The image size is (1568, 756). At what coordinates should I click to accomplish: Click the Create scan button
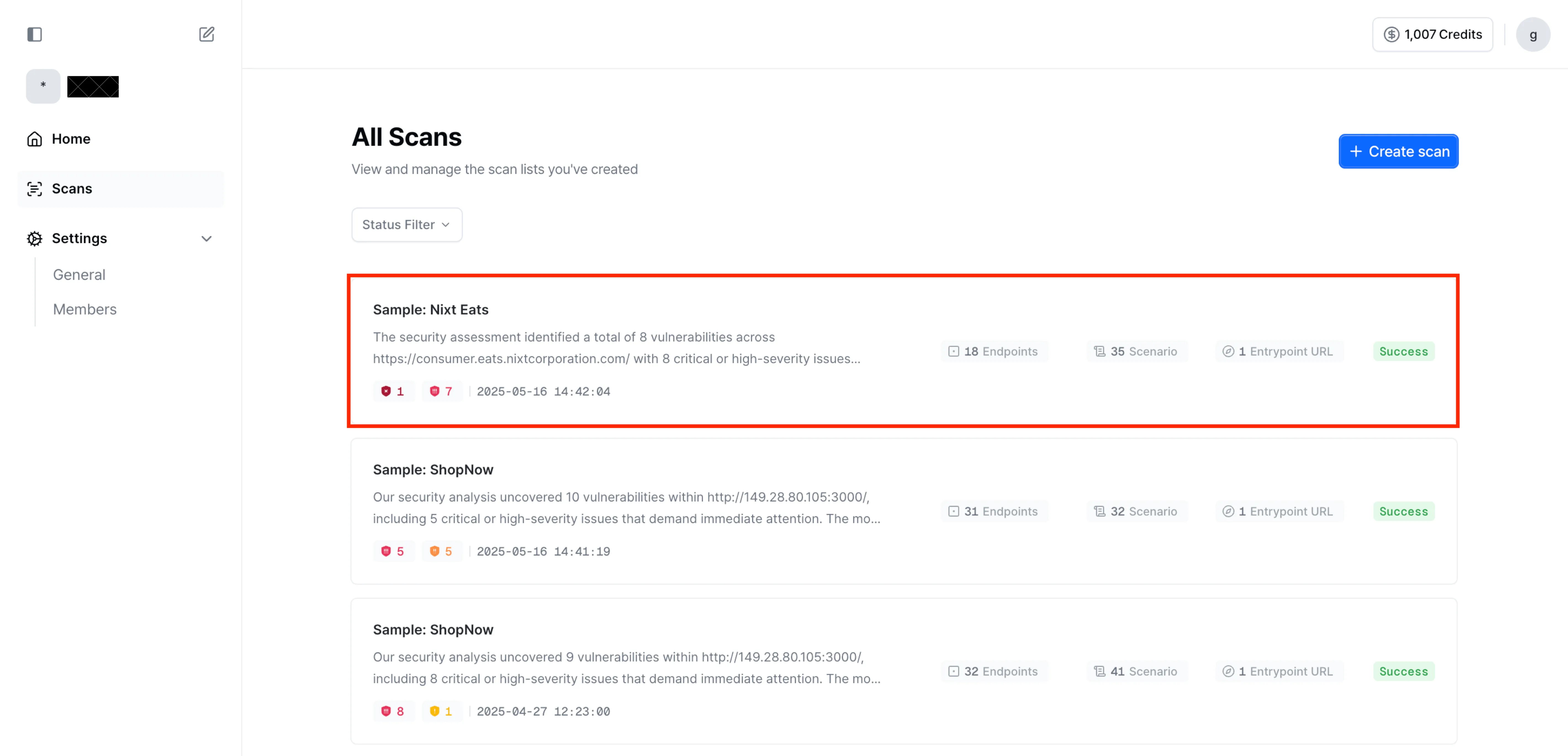[x=1398, y=151]
